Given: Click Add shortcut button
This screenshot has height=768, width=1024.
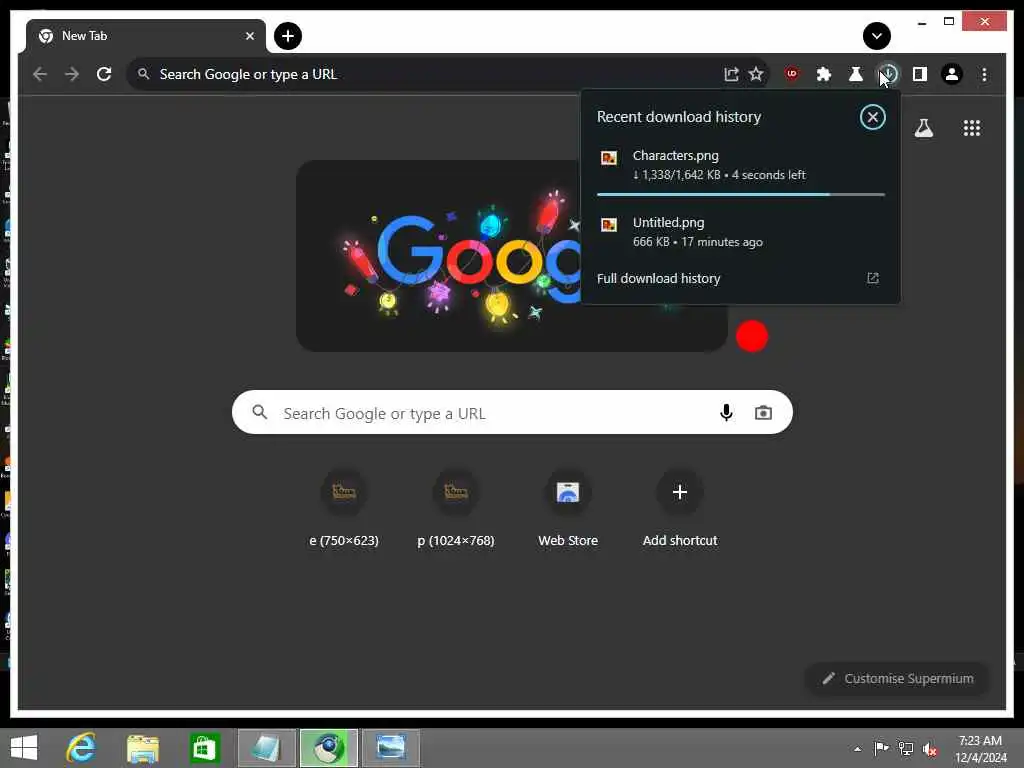Looking at the screenshot, I should click(x=680, y=509).
